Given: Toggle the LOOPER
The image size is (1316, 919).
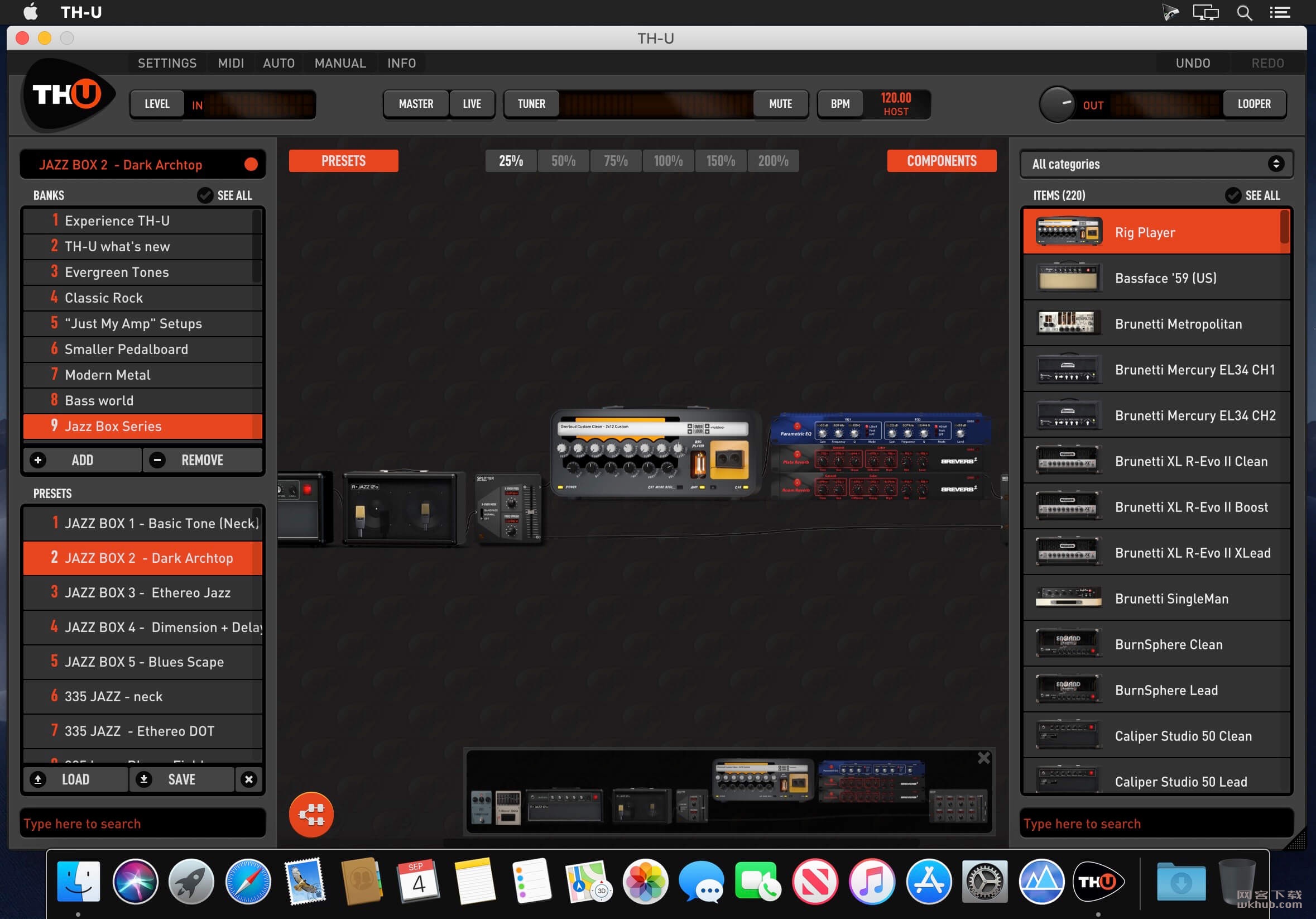Looking at the screenshot, I should tap(1253, 104).
